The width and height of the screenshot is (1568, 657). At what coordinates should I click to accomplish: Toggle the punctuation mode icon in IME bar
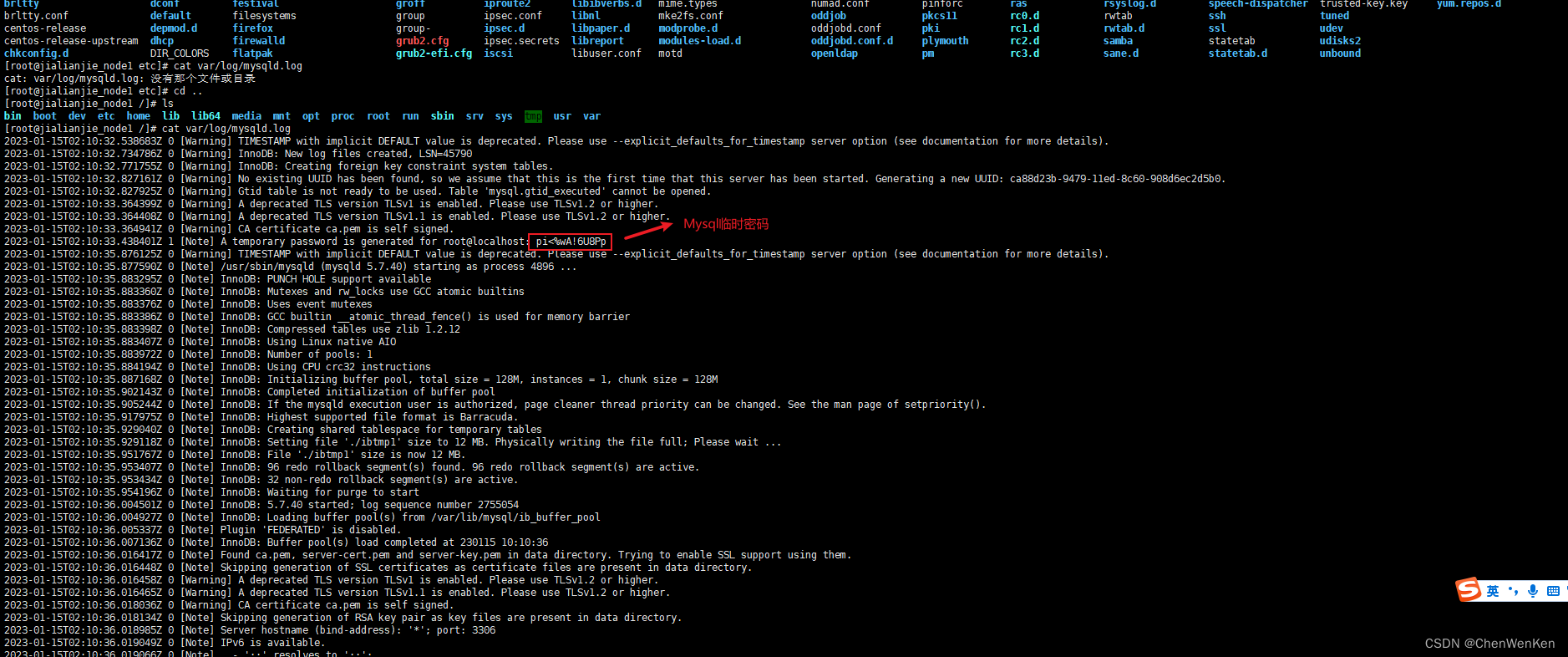[1513, 591]
